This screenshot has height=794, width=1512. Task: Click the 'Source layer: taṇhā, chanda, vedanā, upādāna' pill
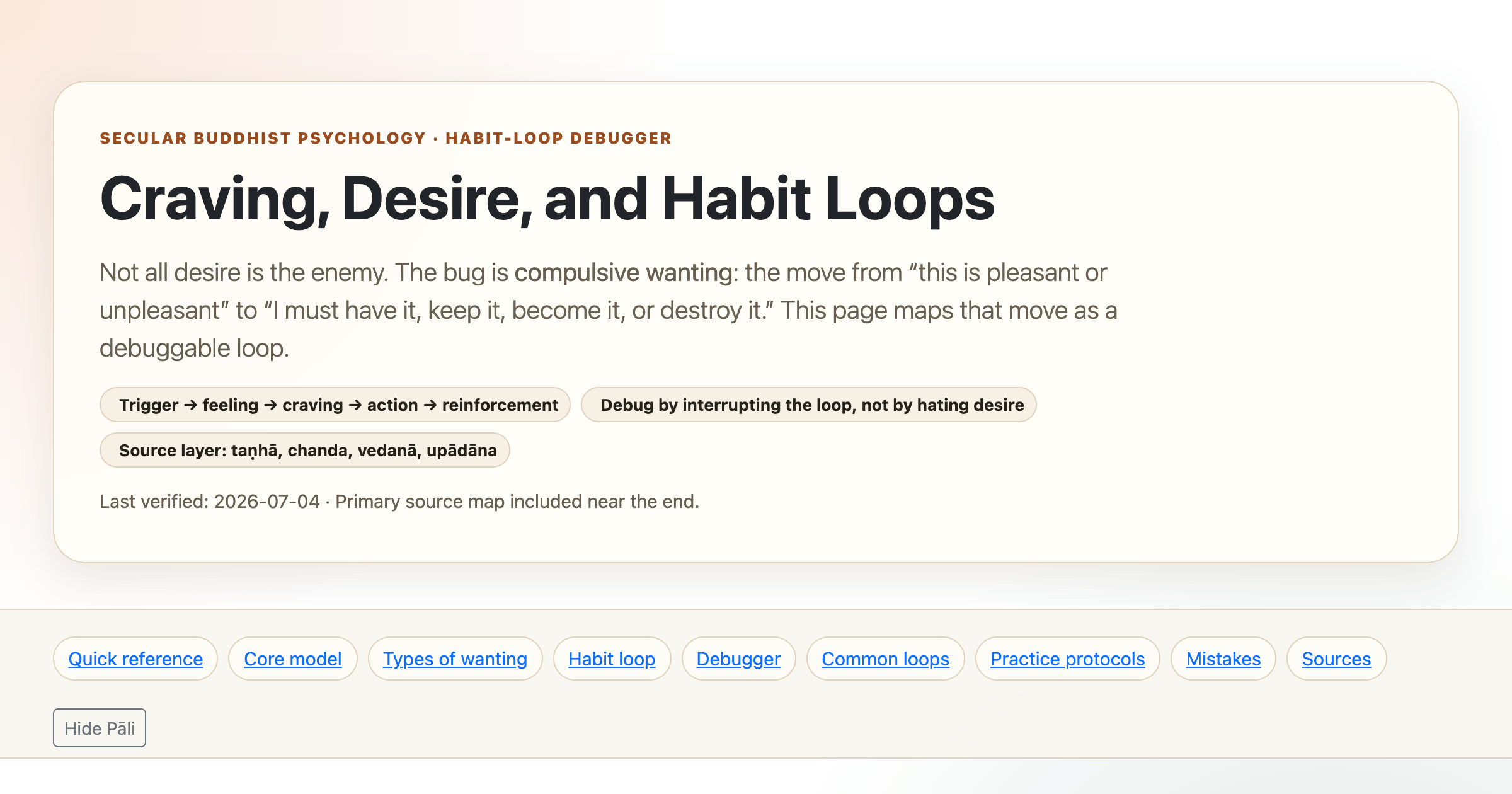[305, 450]
